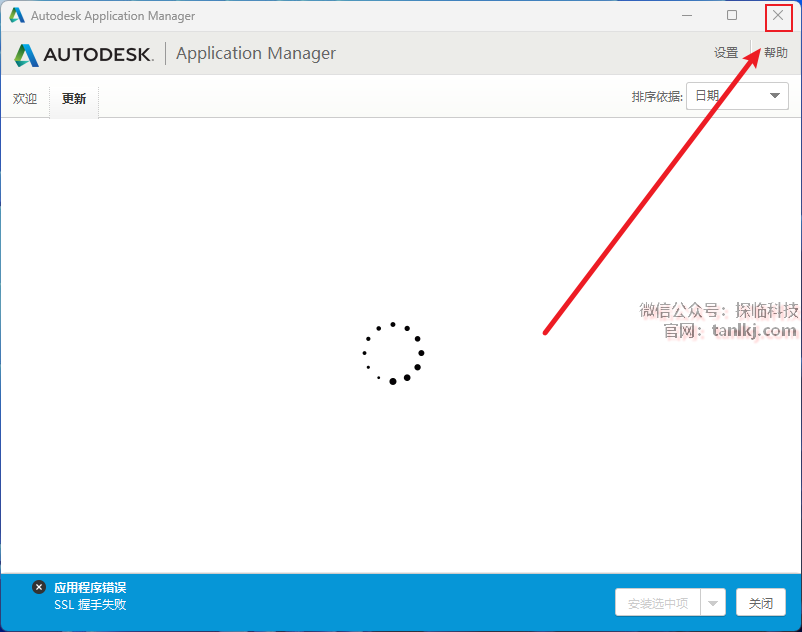The image size is (802, 632).
Task: Click the 排序依据 label
Action: 657,96
